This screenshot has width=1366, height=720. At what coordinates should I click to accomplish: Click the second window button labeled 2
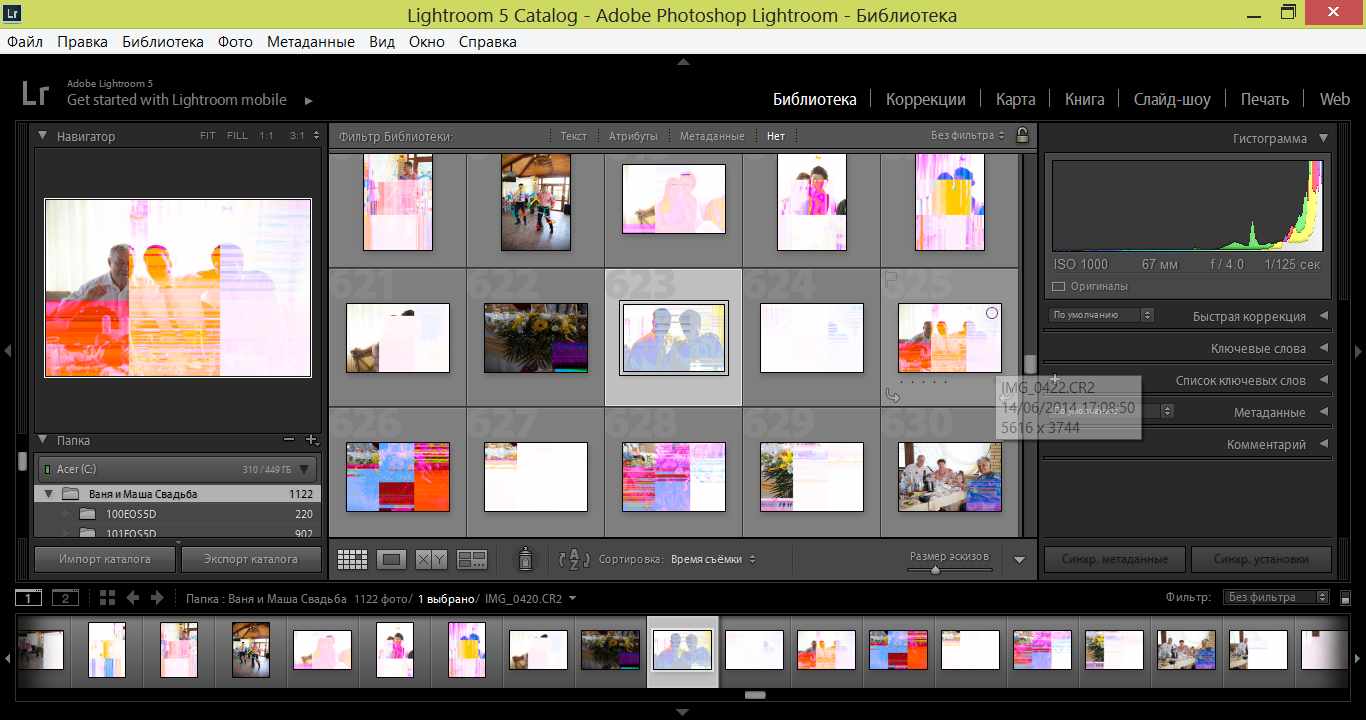click(65, 598)
